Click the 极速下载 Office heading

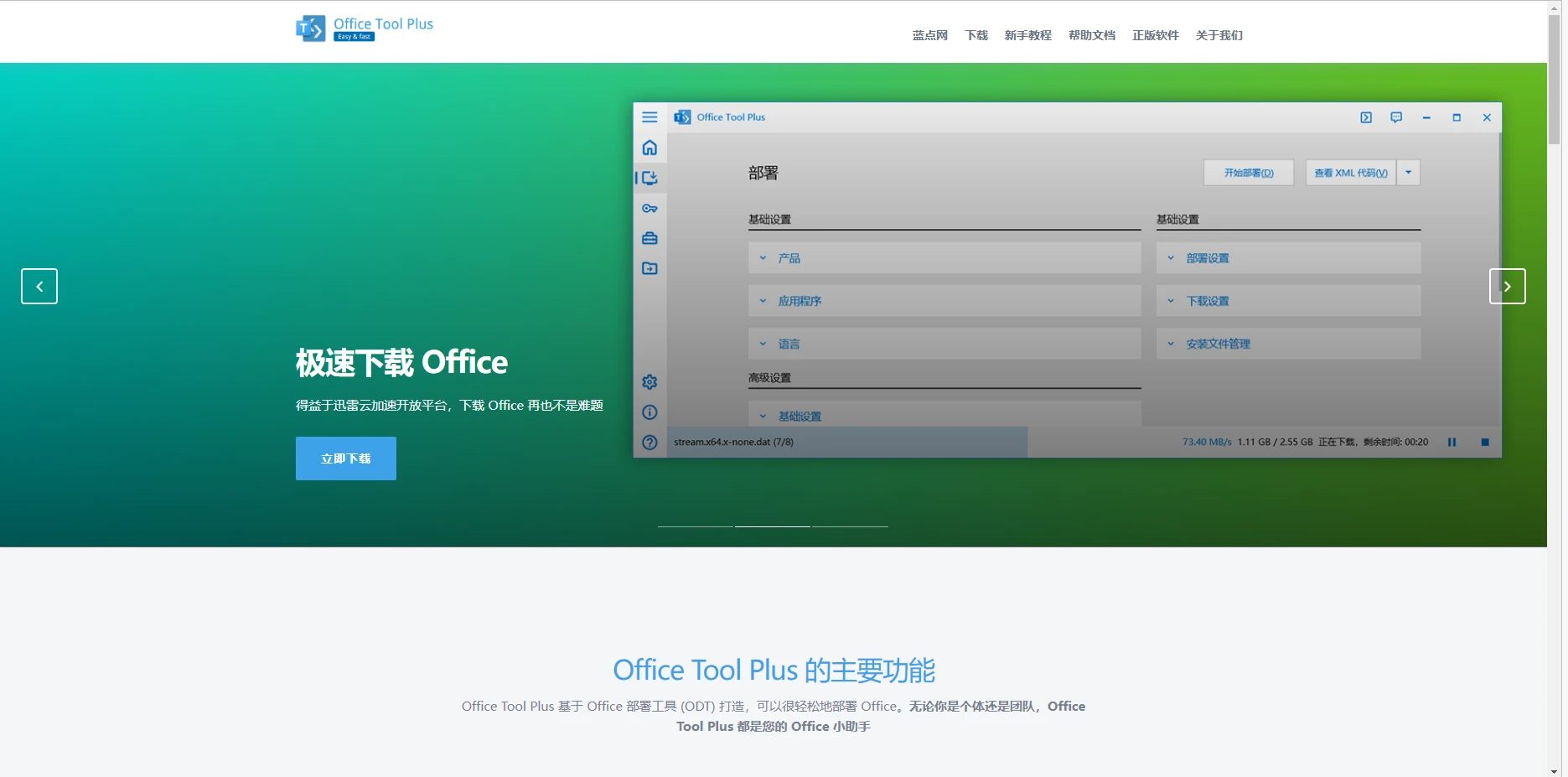point(401,363)
